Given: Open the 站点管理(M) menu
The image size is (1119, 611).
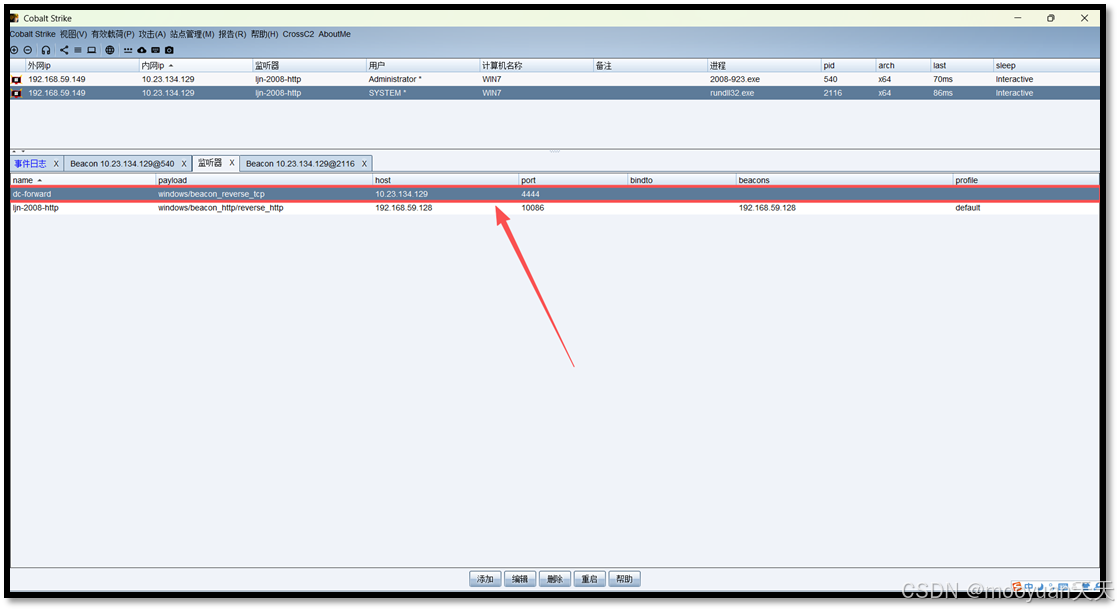Looking at the screenshot, I should click(192, 34).
